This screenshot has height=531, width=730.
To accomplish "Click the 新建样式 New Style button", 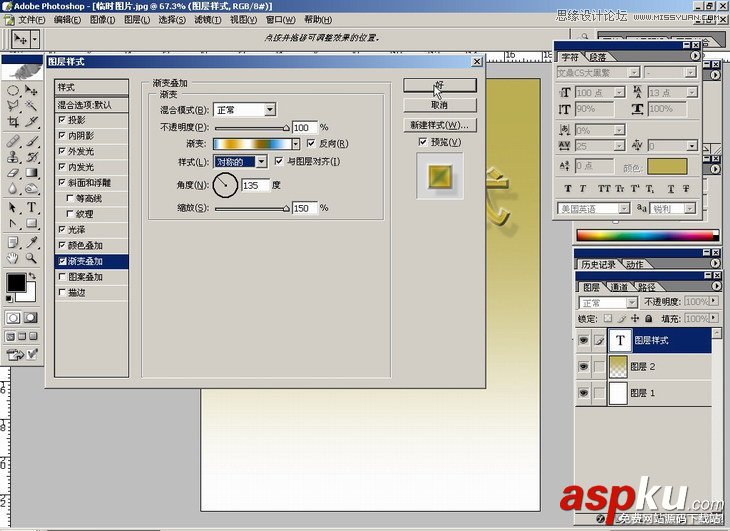I will tap(440, 125).
